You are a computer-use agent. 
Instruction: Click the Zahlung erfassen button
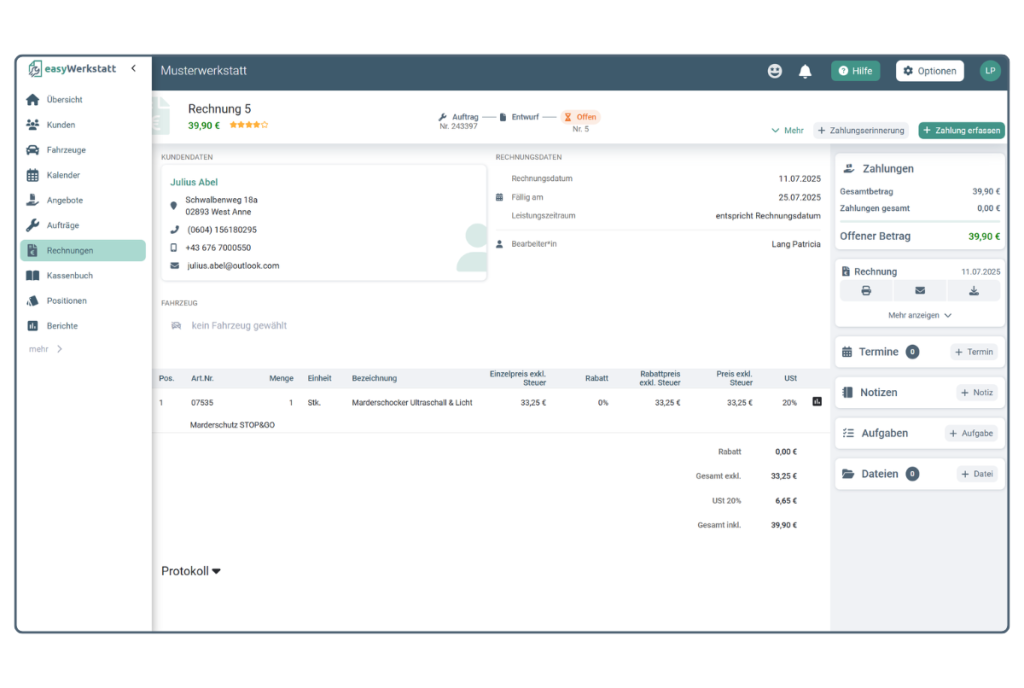961,130
